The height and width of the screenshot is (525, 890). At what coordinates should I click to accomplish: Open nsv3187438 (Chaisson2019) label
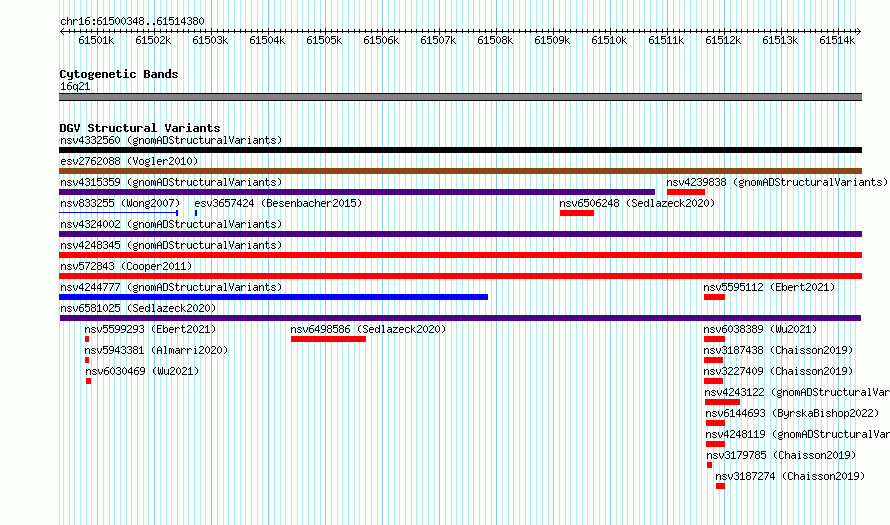click(x=778, y=350)
